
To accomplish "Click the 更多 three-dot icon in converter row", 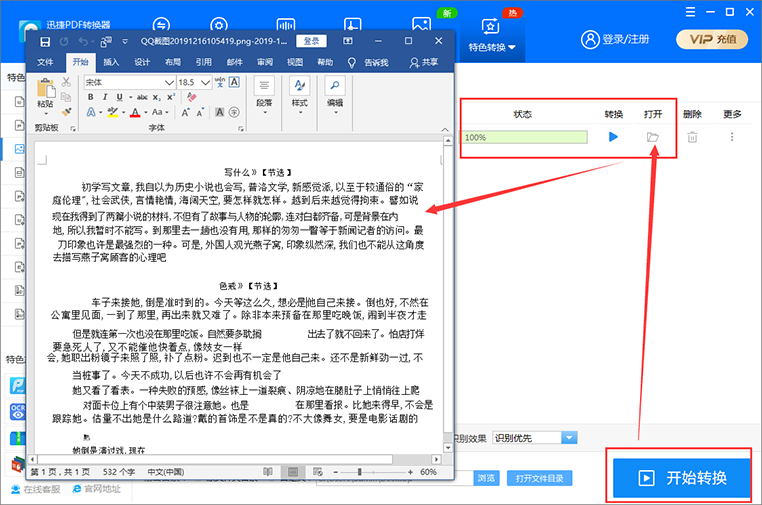I will click(732, 137).
